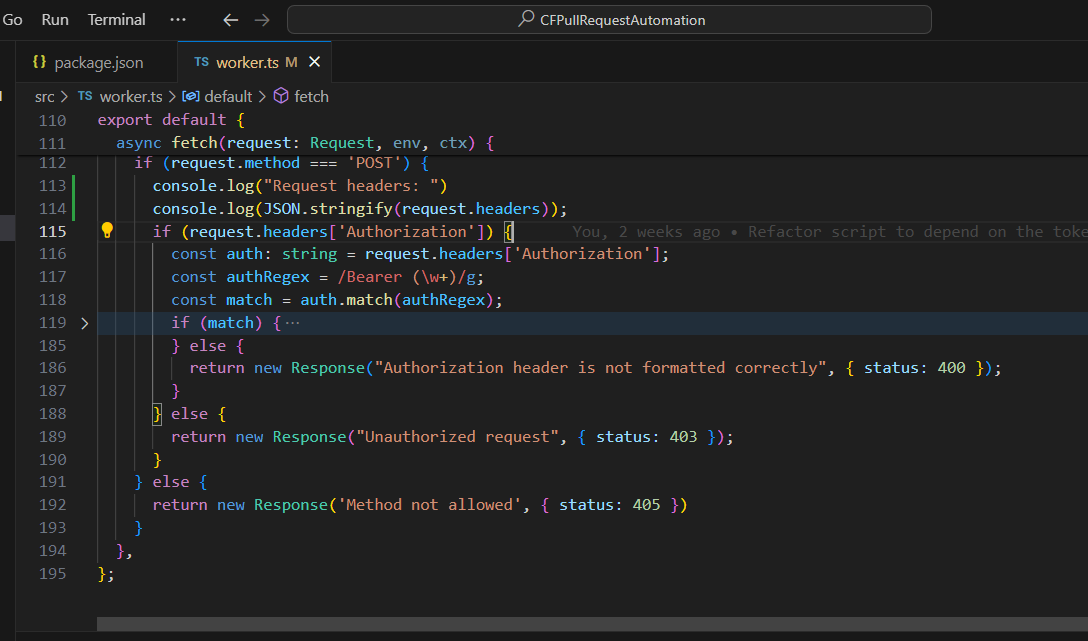
Task: Expand the folded block at line 119
Action: pyautogui.click(x=84, y=323)
